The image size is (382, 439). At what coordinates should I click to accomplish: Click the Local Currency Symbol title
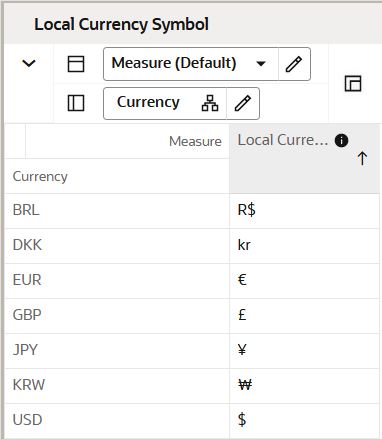(122, 25)
